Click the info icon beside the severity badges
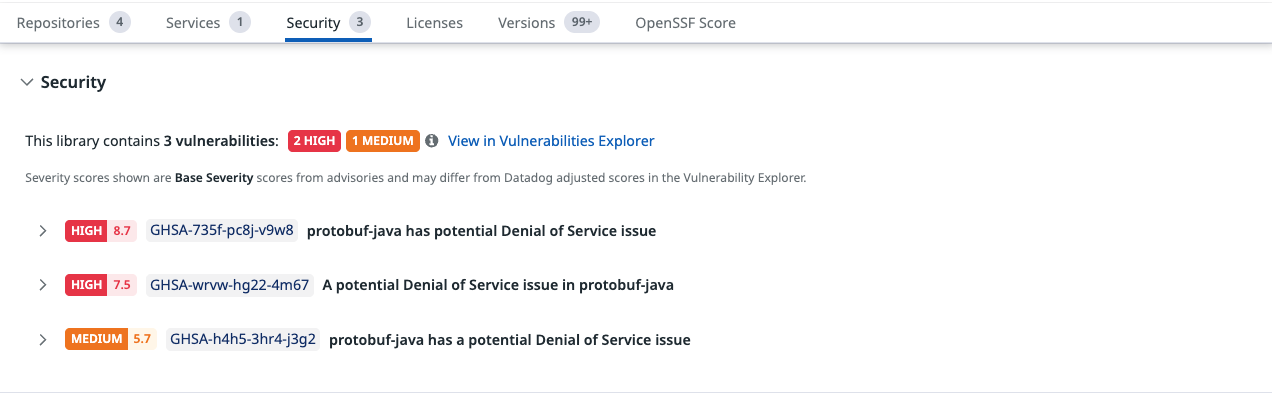The height and width of the screenshot is (400, 1272). coord(432,141)
